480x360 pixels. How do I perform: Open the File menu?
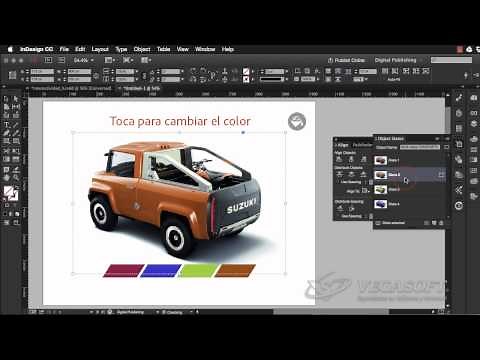pos(64,49)
